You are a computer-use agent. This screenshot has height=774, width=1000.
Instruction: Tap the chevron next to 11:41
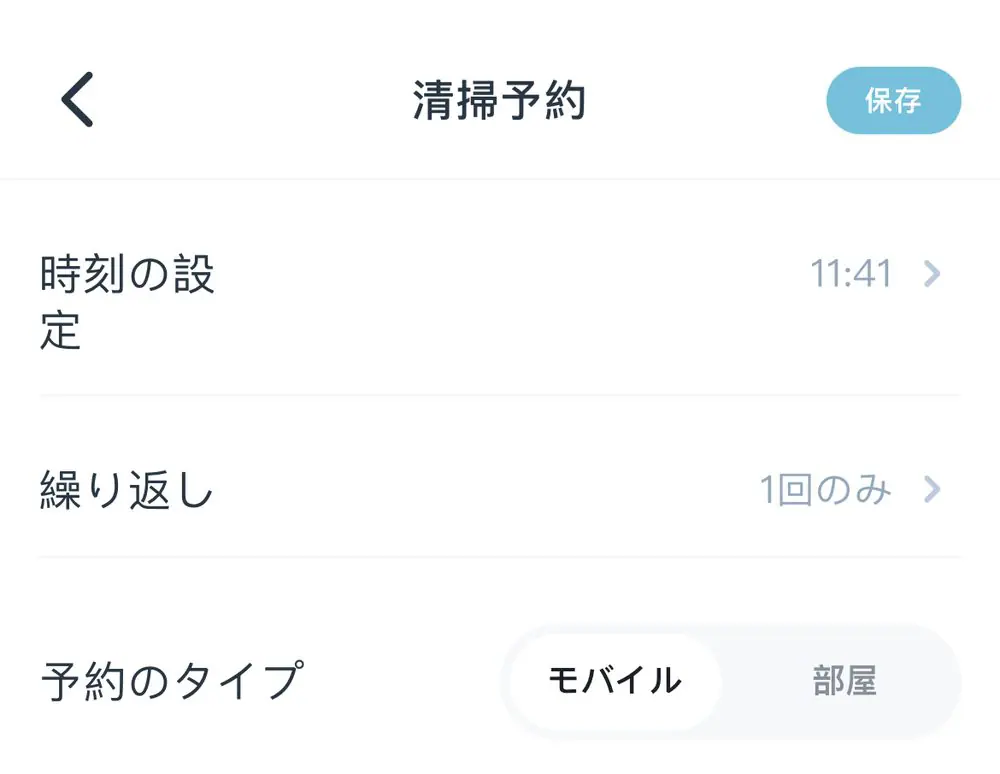tap(932, 274)
